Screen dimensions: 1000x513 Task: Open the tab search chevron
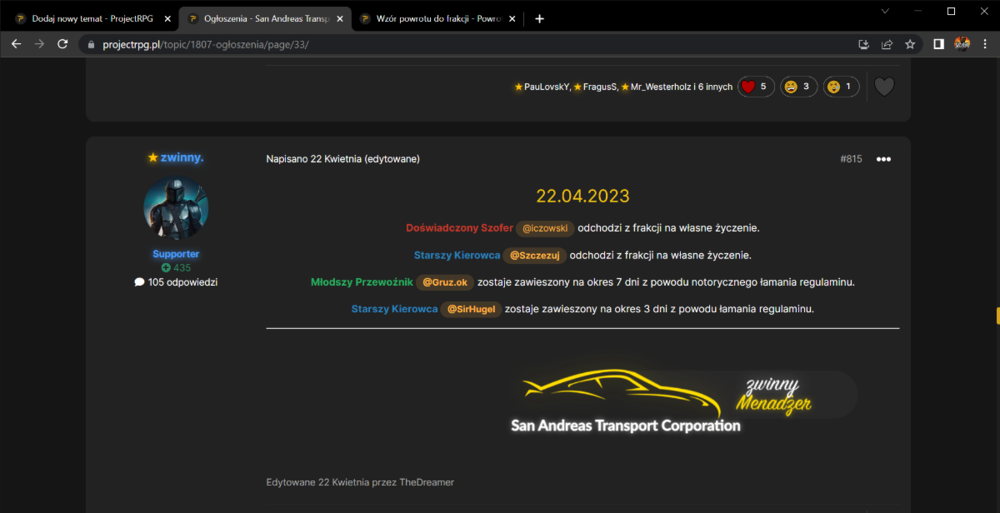(885, 11)
